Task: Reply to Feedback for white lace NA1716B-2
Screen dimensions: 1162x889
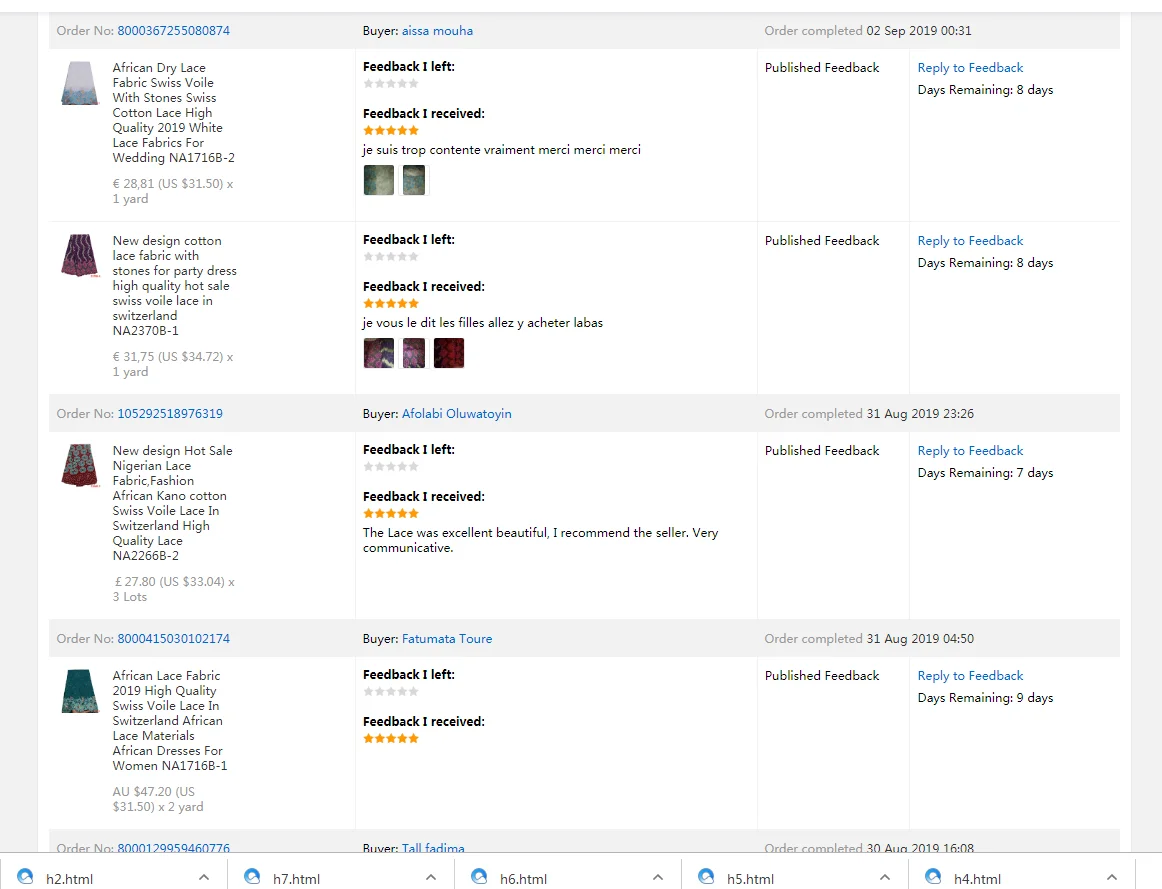Action: (970, 68)
